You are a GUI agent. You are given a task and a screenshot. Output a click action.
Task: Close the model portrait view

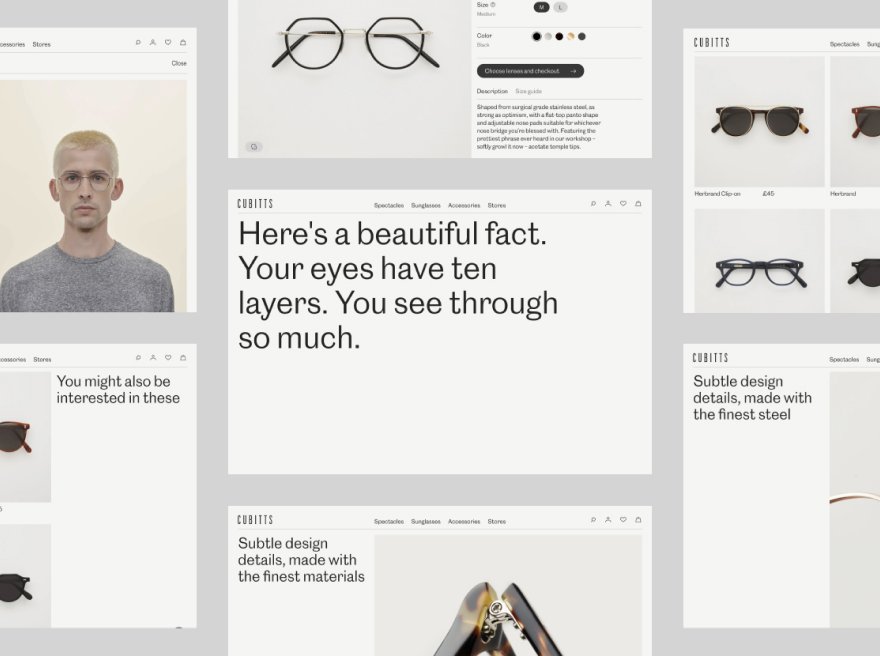179,63
